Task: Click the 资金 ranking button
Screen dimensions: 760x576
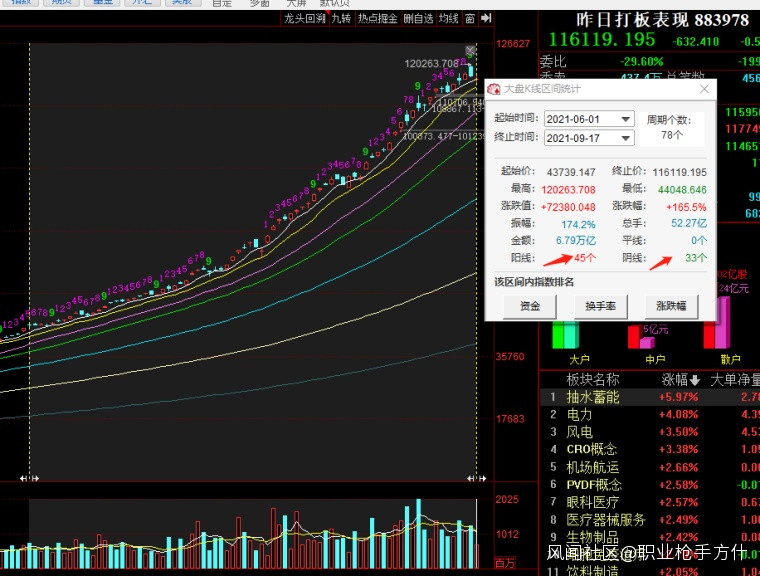Action: click(529, 306)
